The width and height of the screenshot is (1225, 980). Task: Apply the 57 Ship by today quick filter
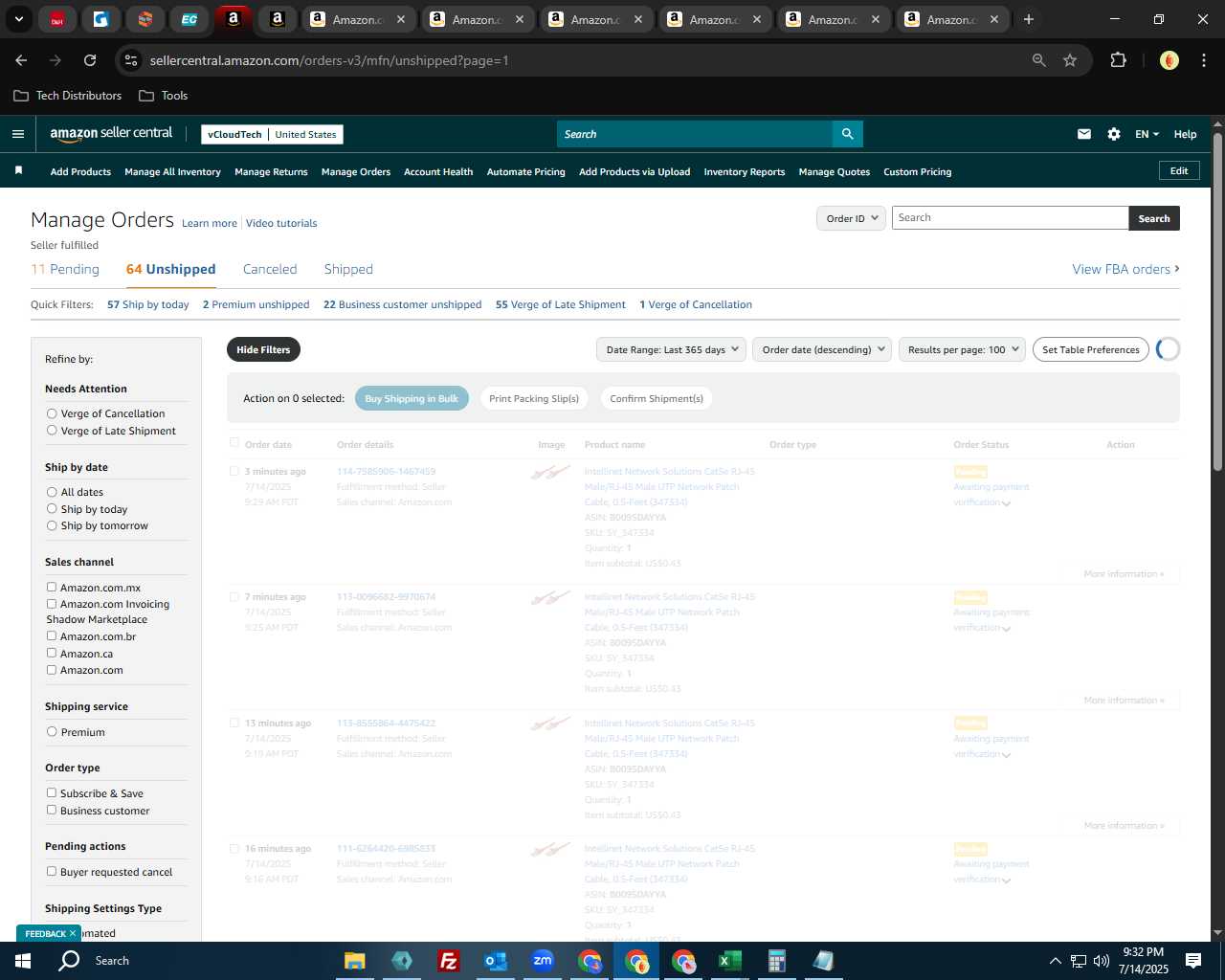pos(148,304)
